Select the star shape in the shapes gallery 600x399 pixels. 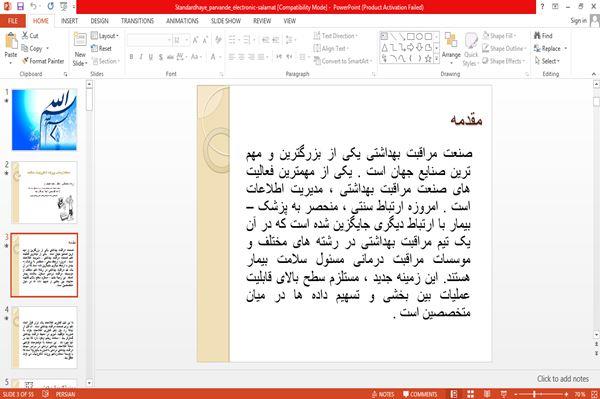tap(428, 59)
